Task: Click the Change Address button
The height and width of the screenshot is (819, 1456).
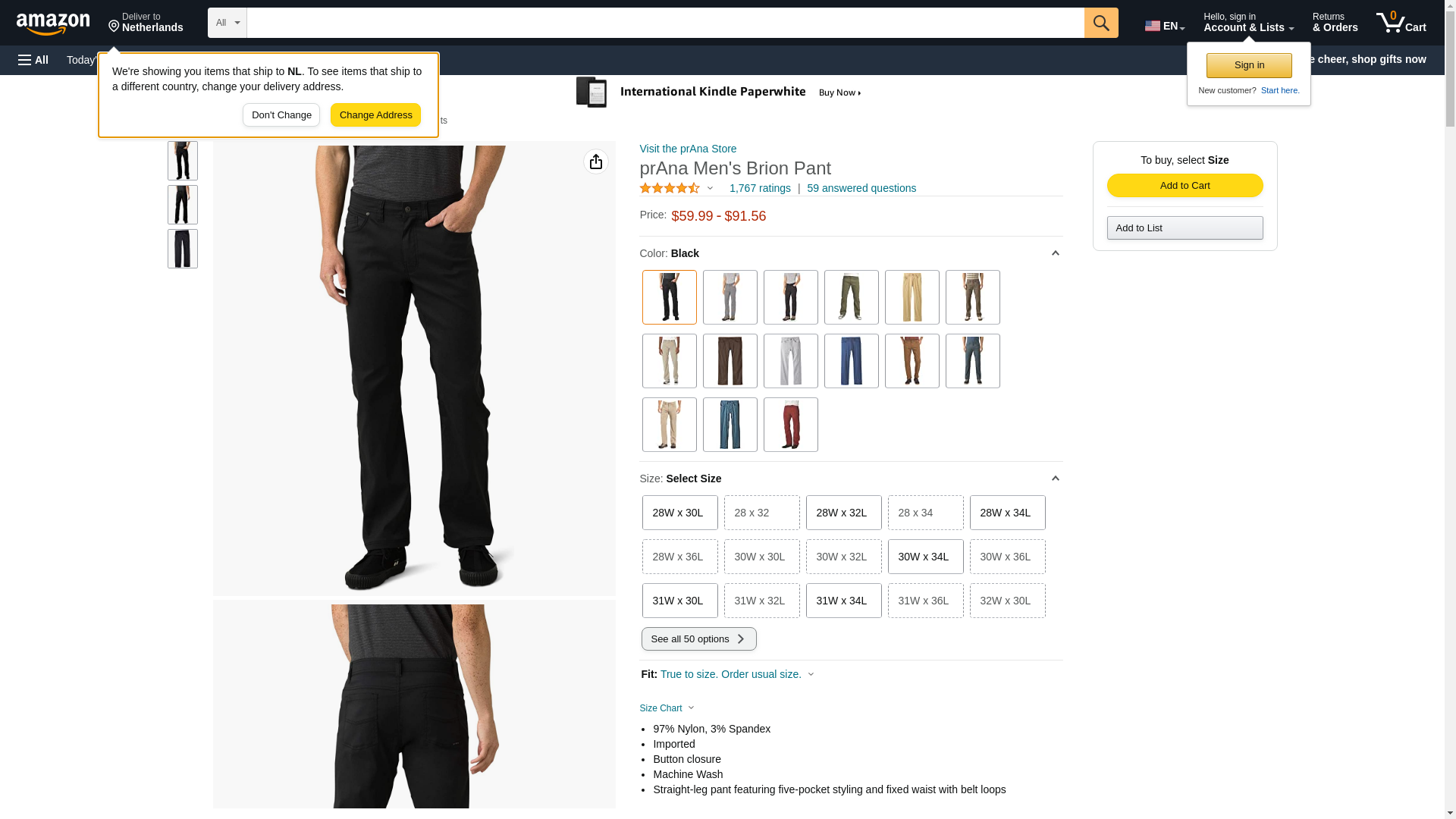Action: point(376,115)
